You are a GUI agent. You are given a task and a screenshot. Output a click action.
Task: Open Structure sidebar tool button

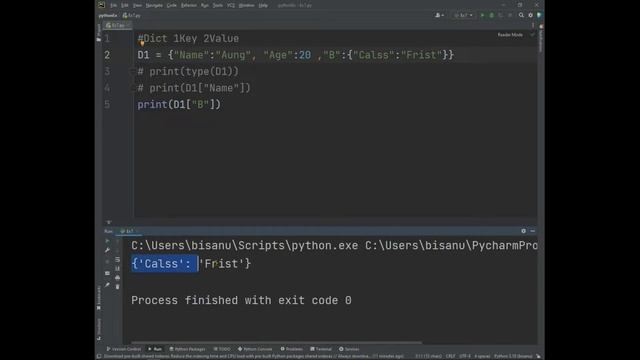pos(99,329)
